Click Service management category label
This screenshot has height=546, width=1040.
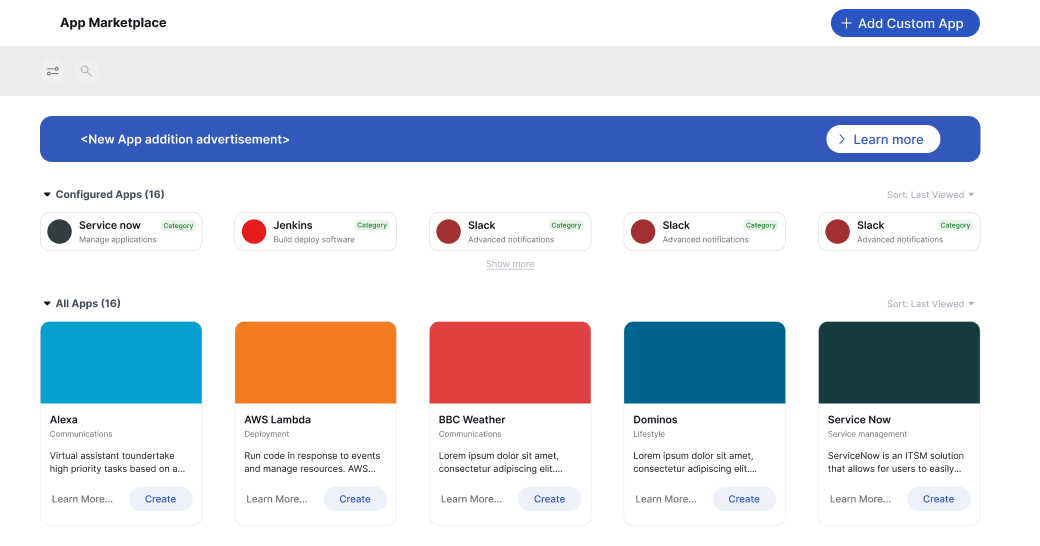[868, 434]
